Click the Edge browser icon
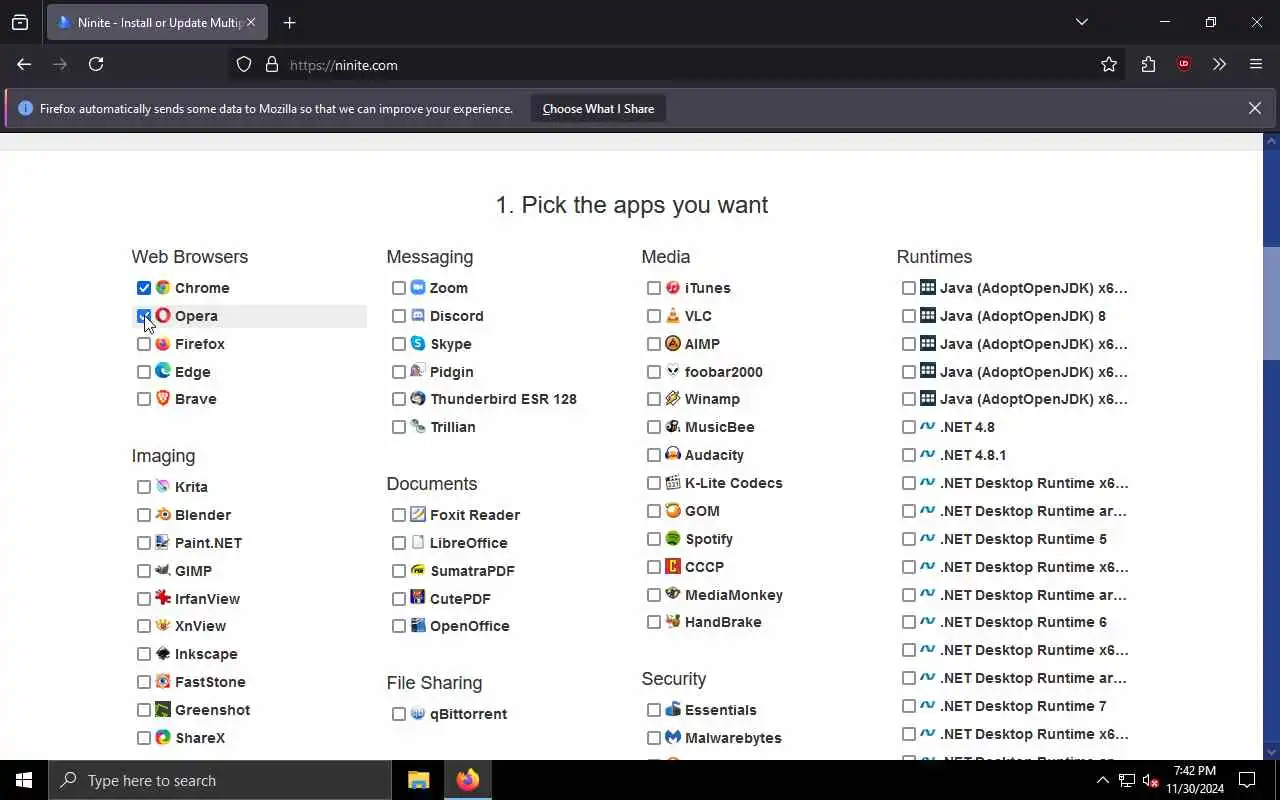The image size is (1280, 800). click(163, 371)
